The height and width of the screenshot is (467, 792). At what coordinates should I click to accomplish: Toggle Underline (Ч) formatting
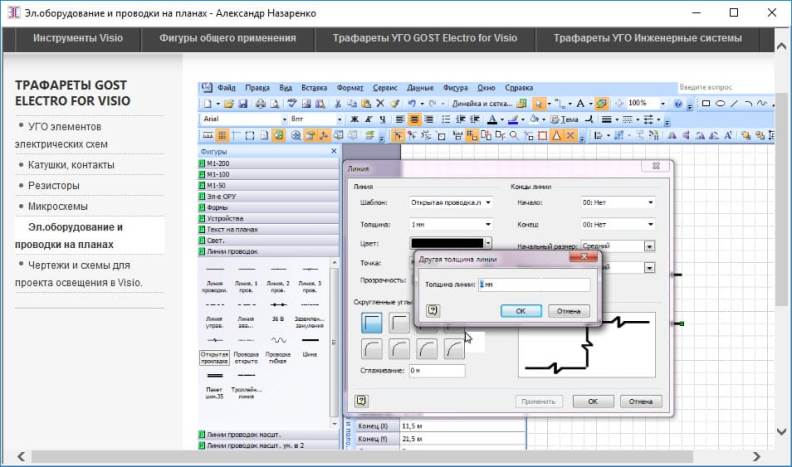(x=382, y=120)
